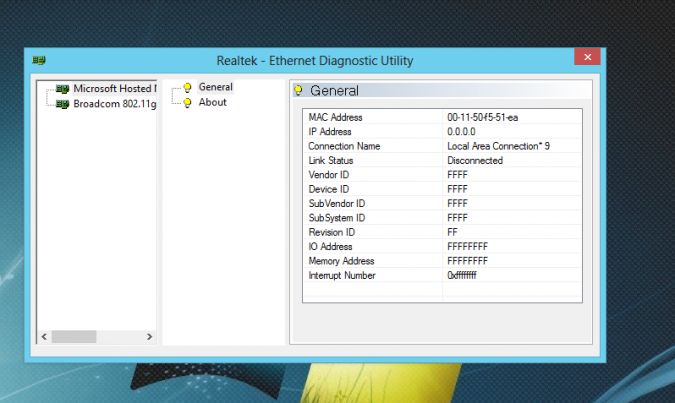Click the 'Disconnected' status value
Image resolution: width=675 pixels, height=403 pixels.
[x=475, y=161]
